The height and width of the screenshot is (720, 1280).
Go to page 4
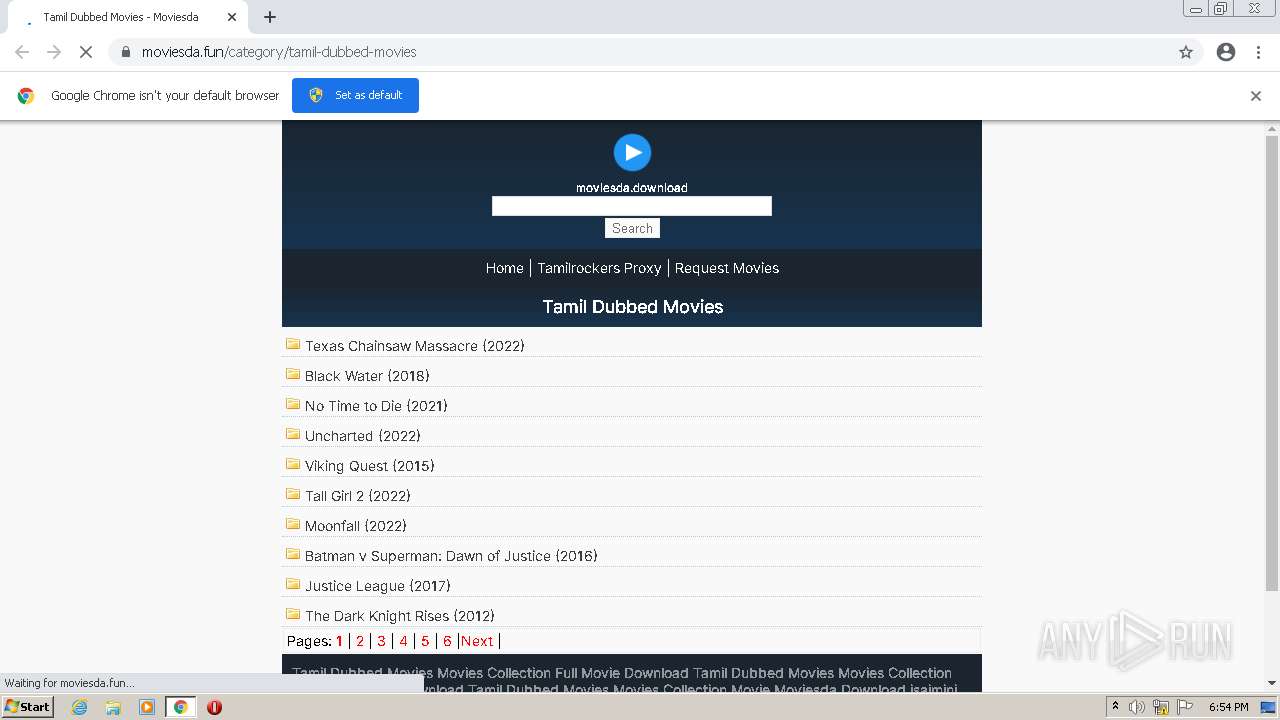[x=403, y=641]
